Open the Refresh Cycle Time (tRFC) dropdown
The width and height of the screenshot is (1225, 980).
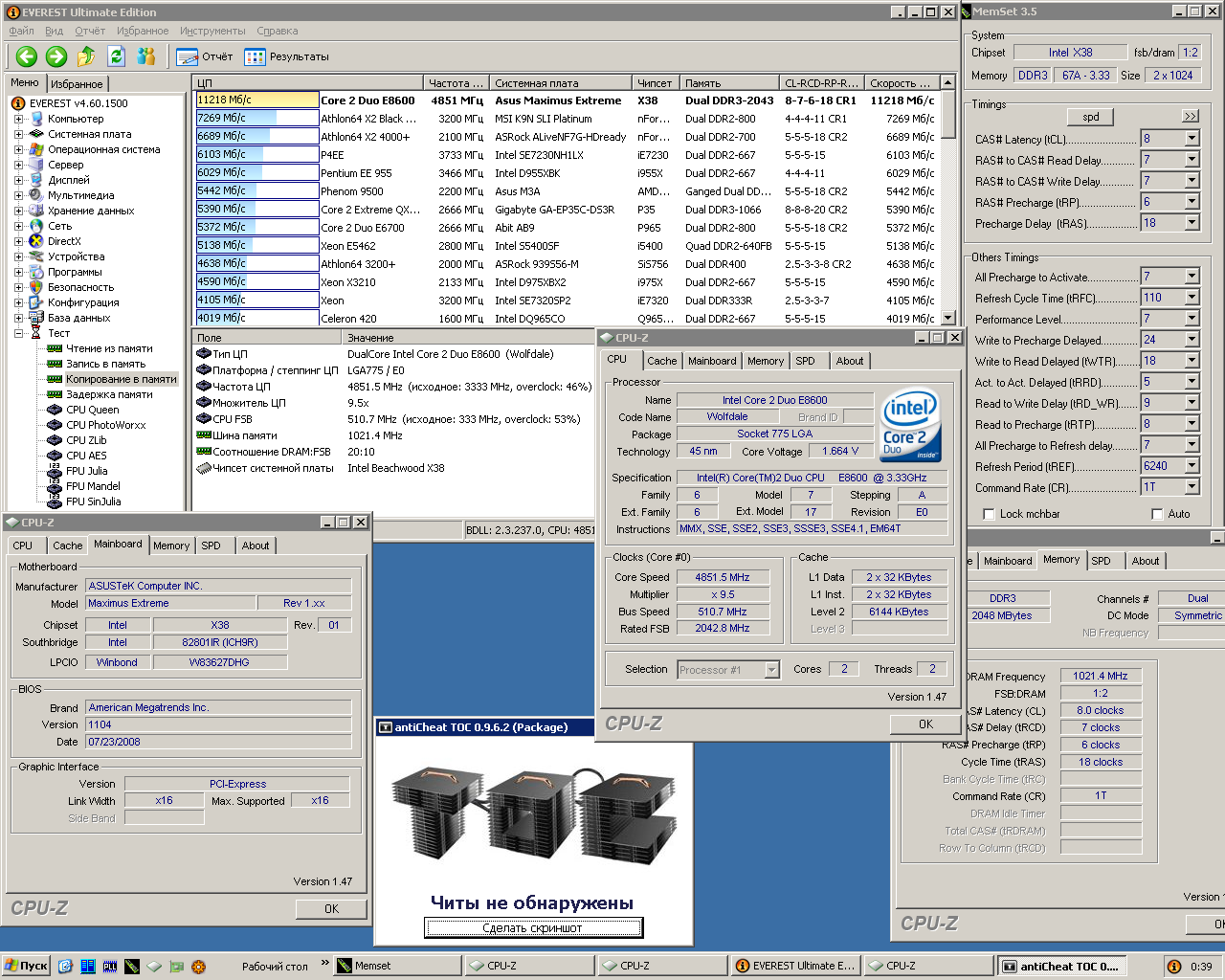coord(1192,298)
